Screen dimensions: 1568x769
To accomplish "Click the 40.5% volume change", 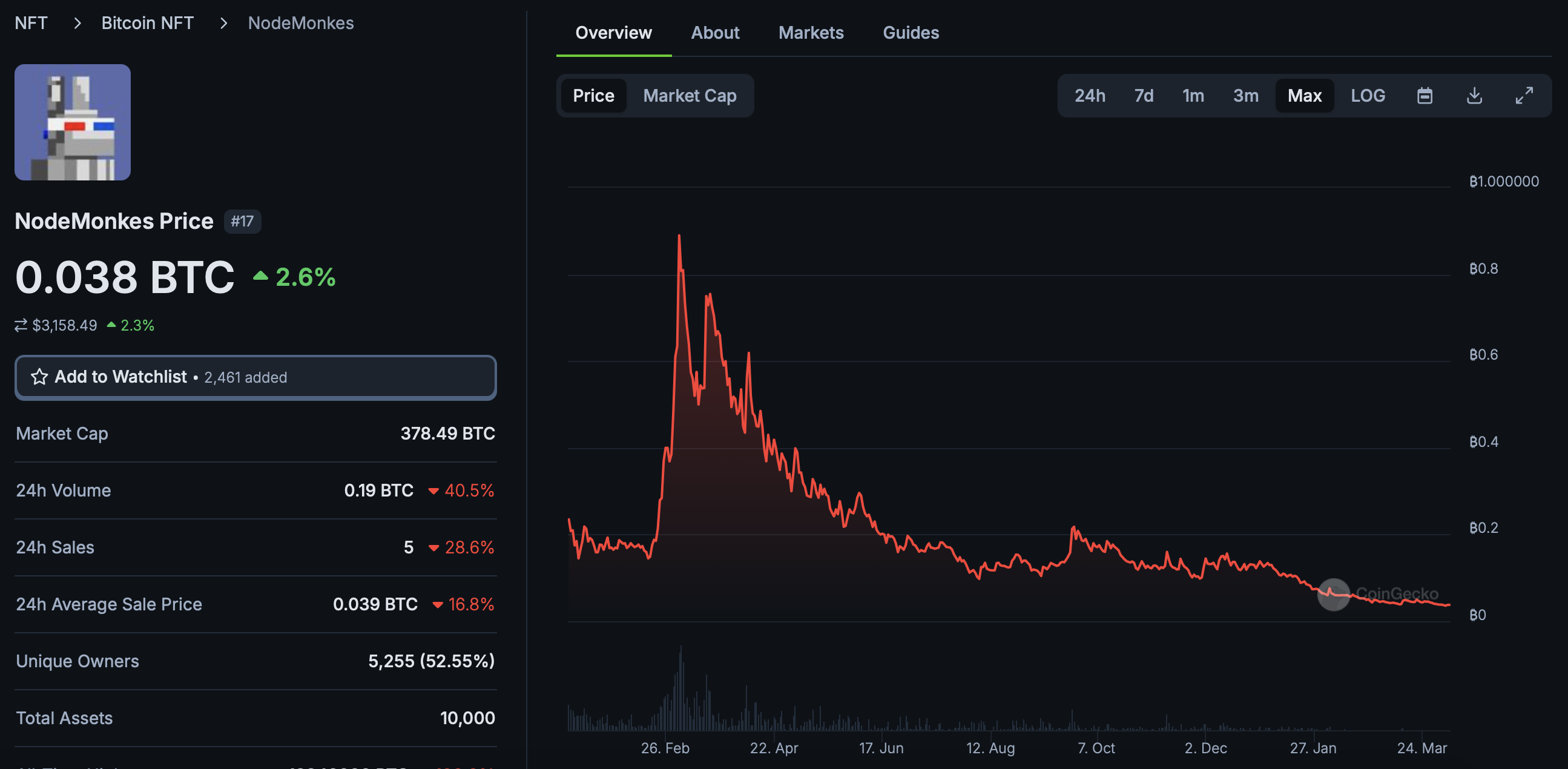I will tap(461, 490).
